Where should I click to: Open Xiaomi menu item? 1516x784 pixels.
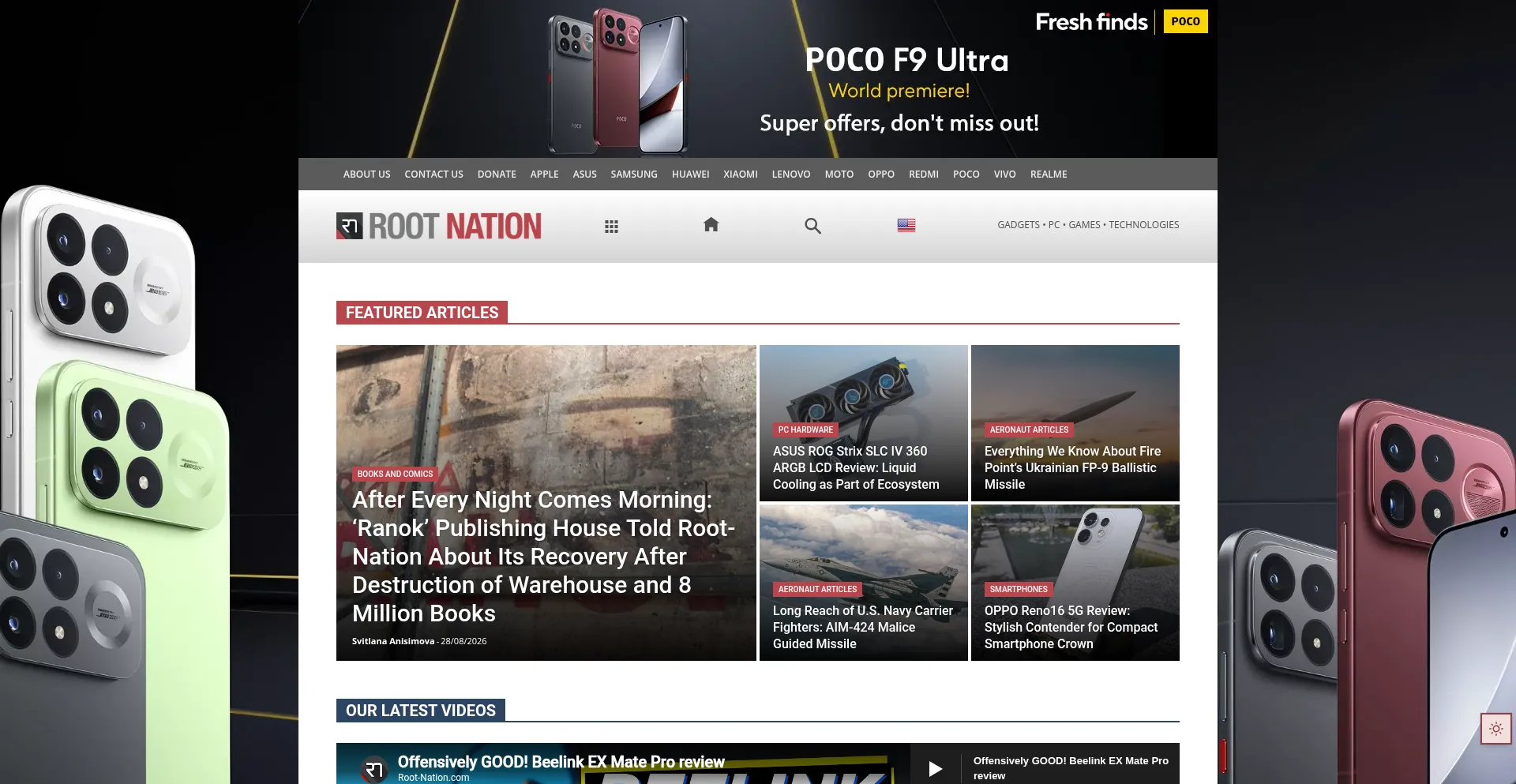pos(741,174)
